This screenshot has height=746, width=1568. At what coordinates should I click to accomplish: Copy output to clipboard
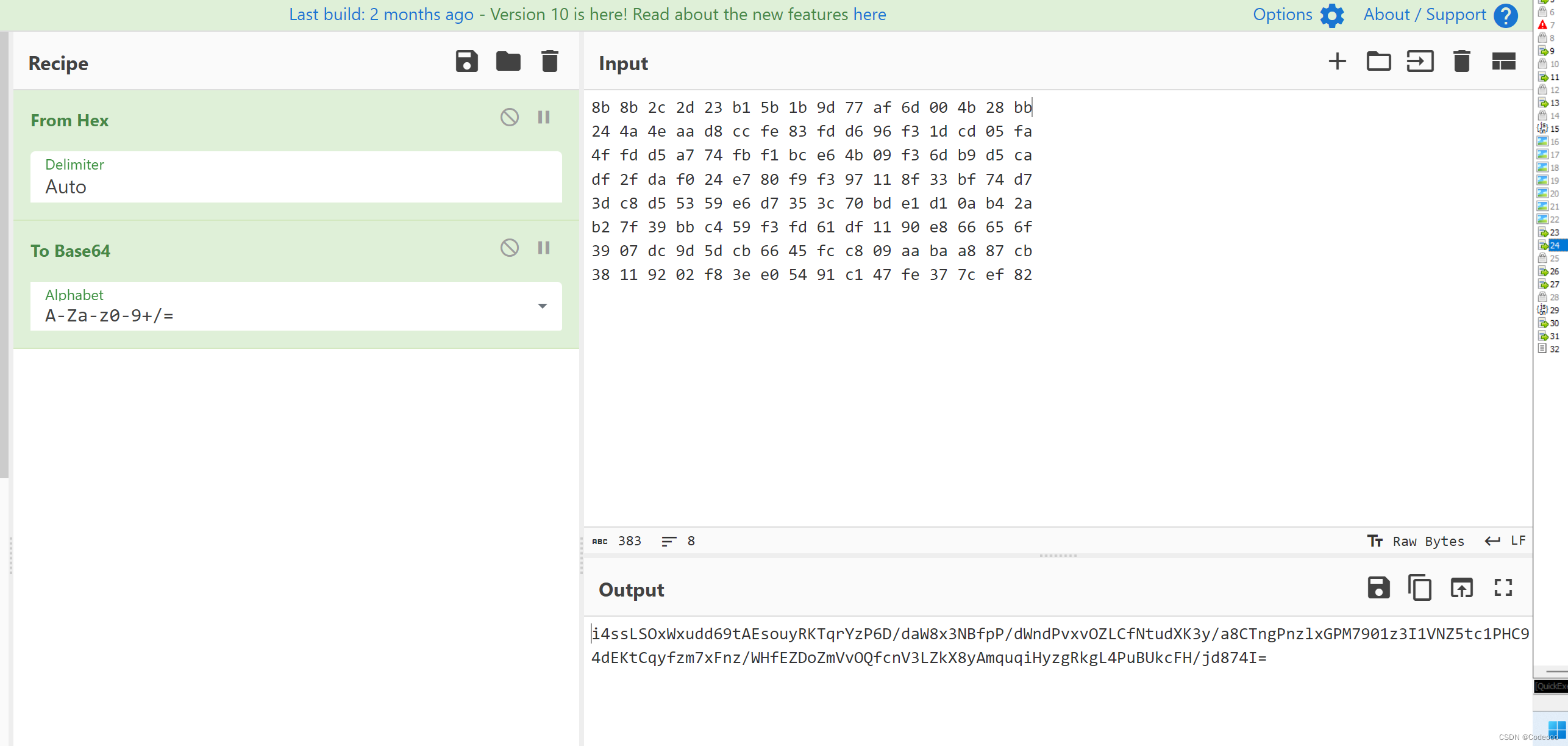click(1420, 588)
